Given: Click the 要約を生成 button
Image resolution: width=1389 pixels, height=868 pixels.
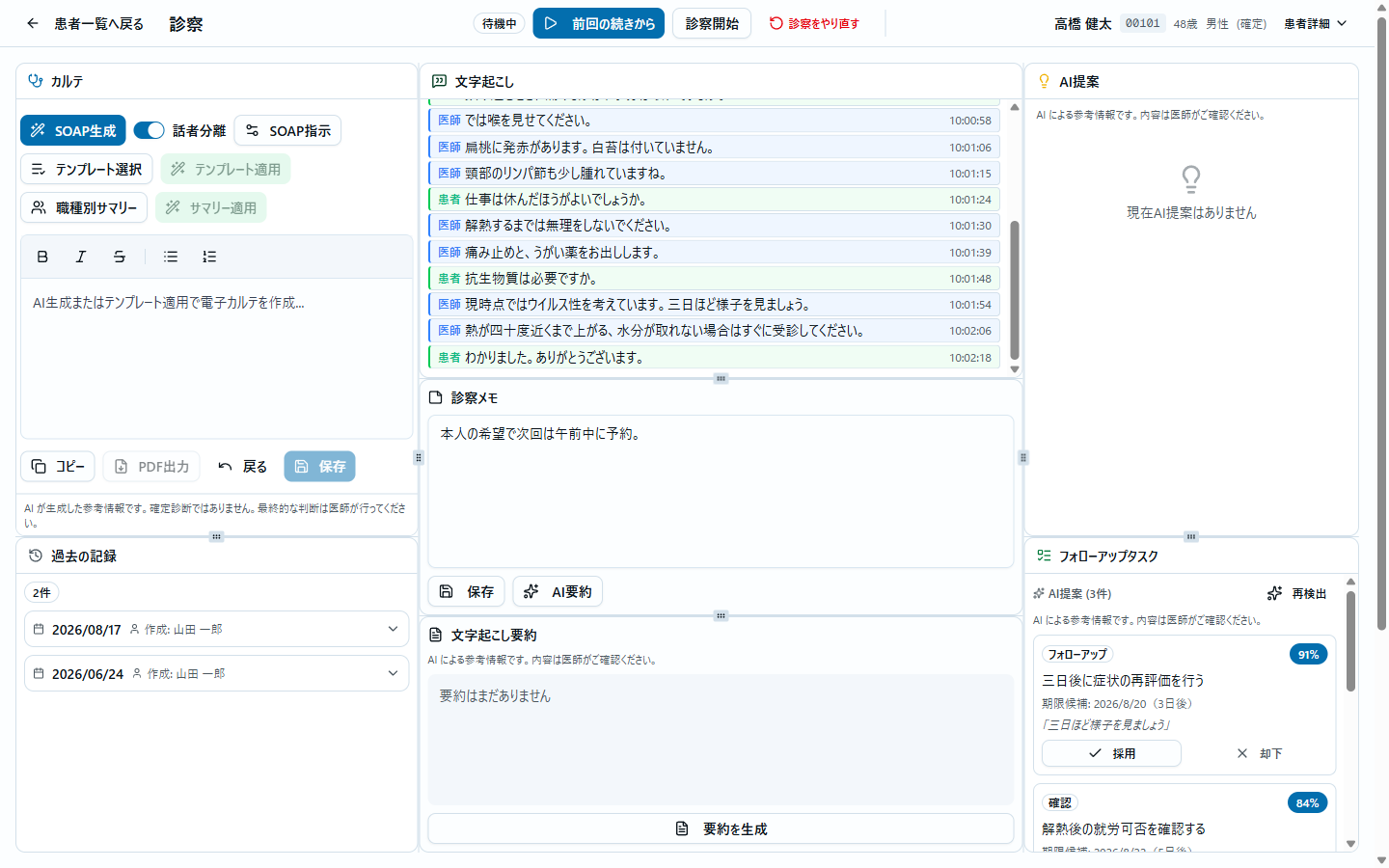Looking at the screenshot, I should [721, 828].
